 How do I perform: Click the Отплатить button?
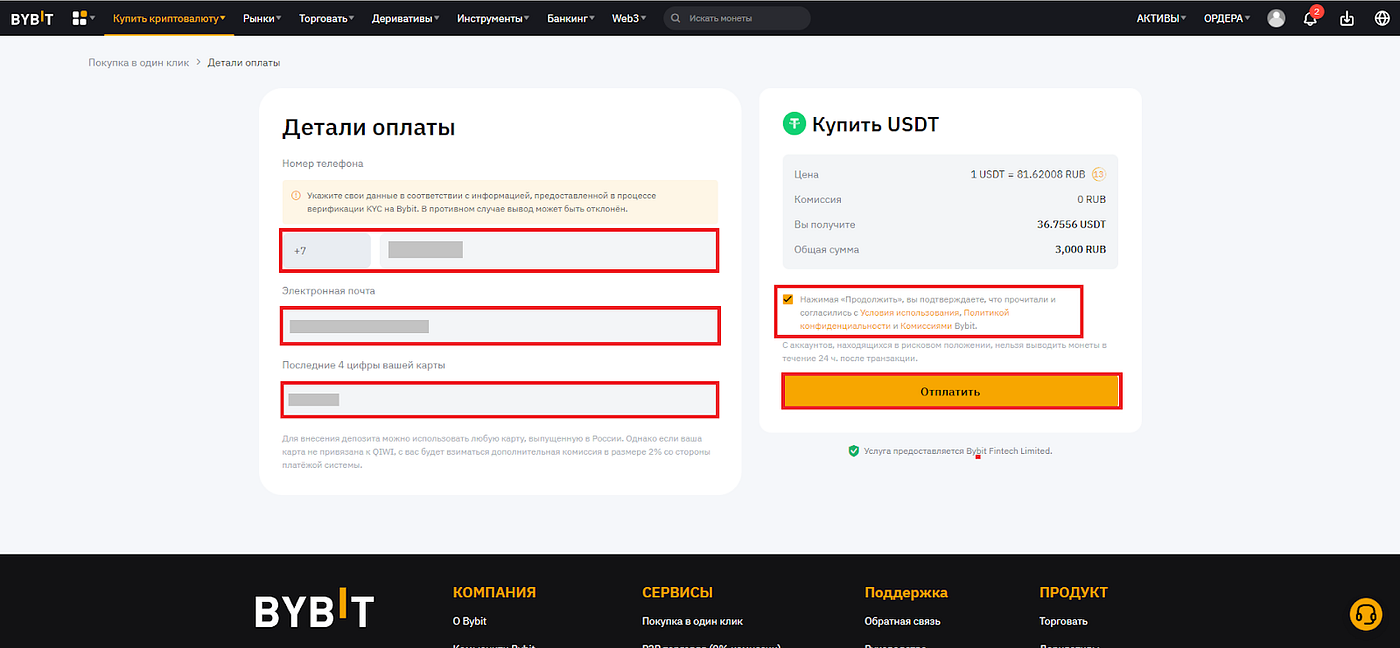pyautogui.click(x=950, y=391)
